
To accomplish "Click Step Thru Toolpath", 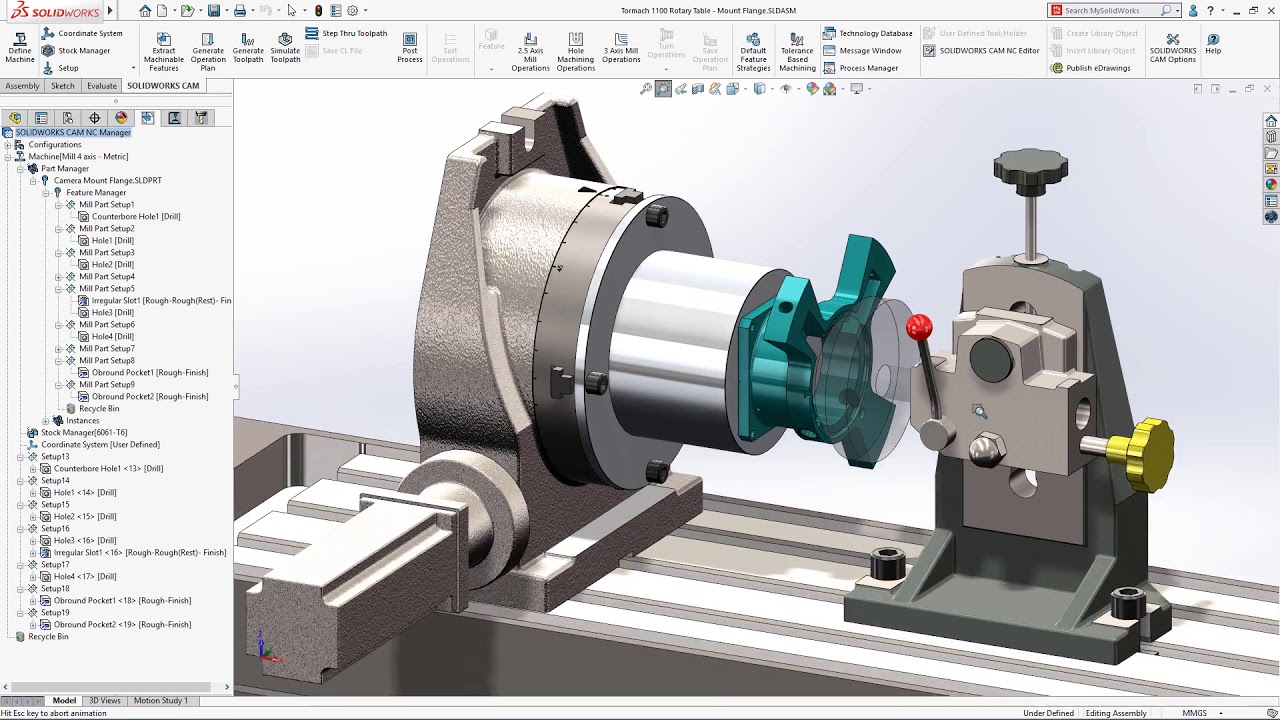I will 347,33.
